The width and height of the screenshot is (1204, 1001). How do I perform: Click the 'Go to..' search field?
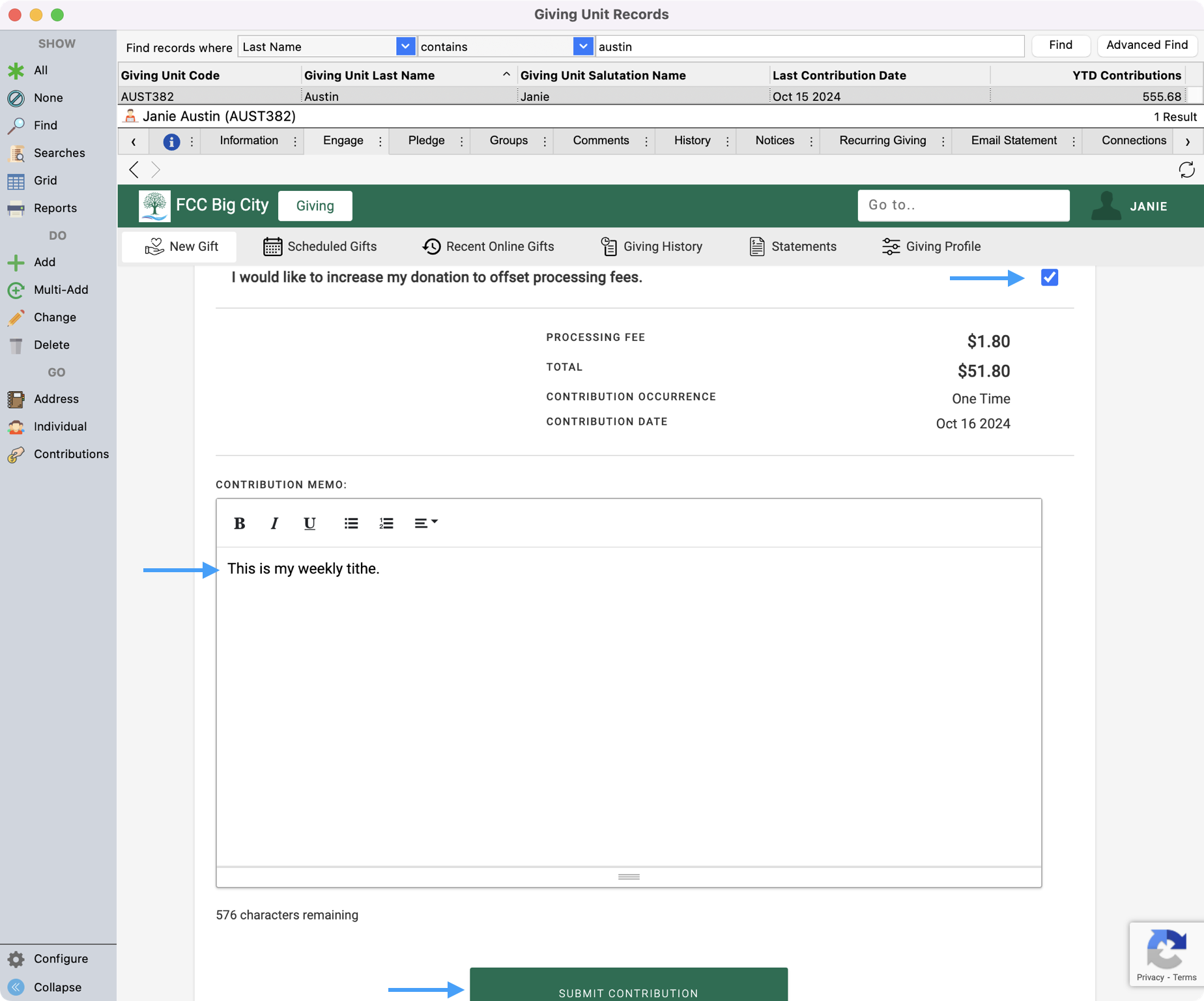click(963, 205)
